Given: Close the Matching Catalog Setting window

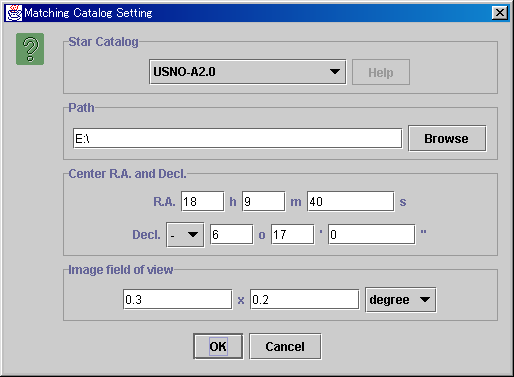Looking at the screenshot, I should point(500,13).
